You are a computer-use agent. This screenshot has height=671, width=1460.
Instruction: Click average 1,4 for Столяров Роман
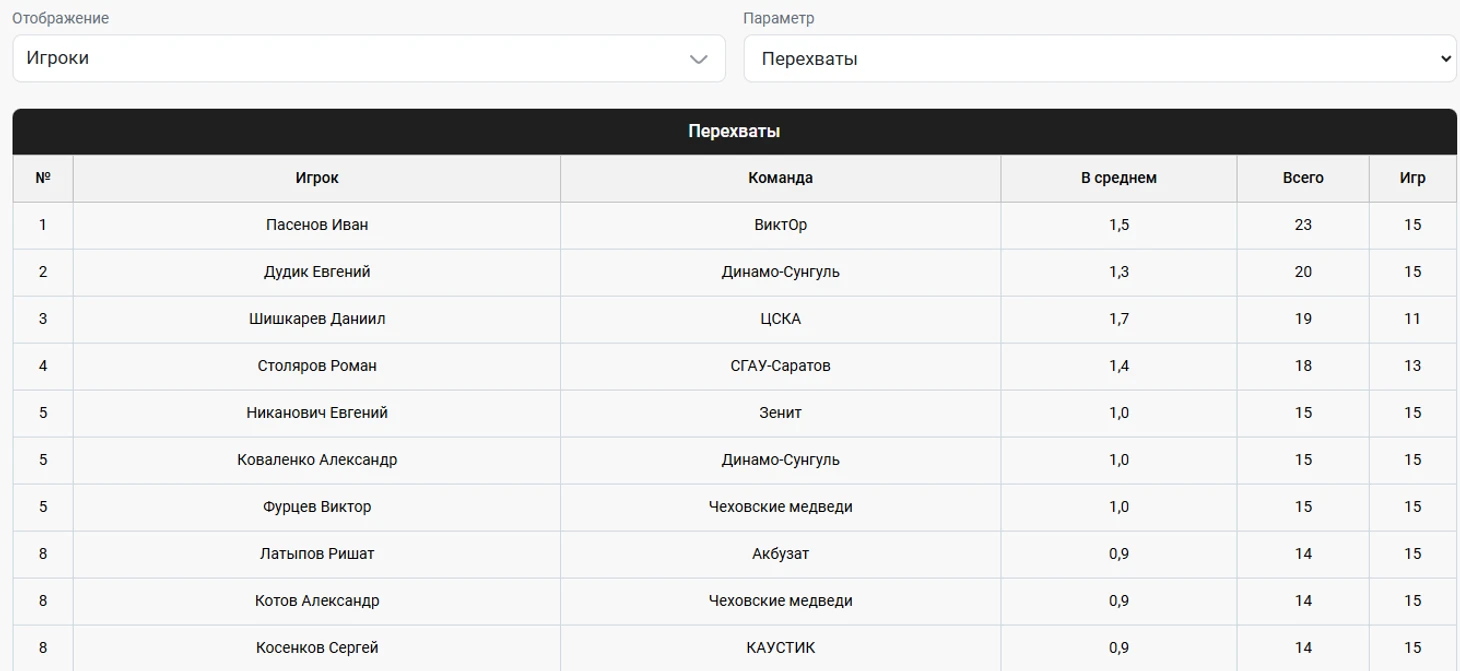pos(1119,366)
